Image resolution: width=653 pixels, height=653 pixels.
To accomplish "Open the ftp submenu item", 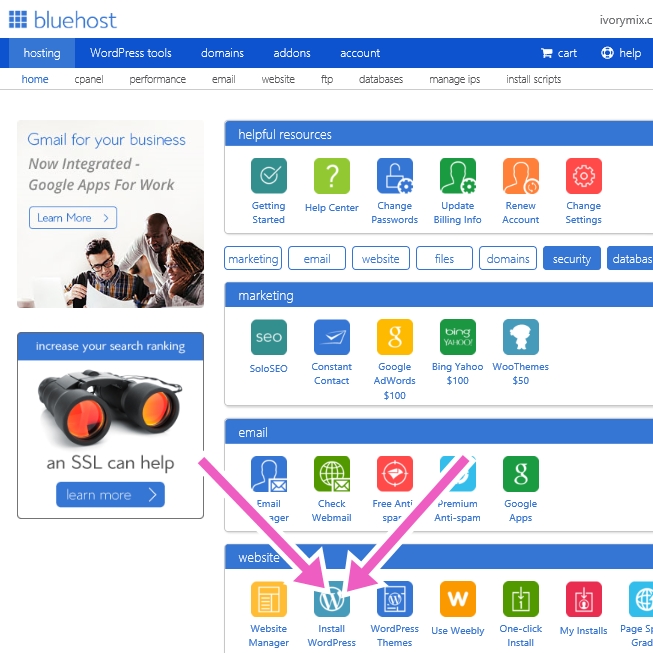I will [327, 79].
